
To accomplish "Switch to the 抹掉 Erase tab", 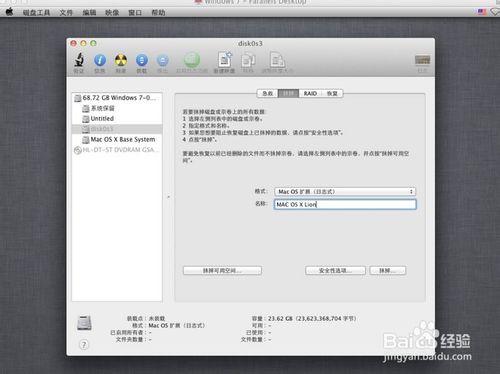I will tap(288, 93).
